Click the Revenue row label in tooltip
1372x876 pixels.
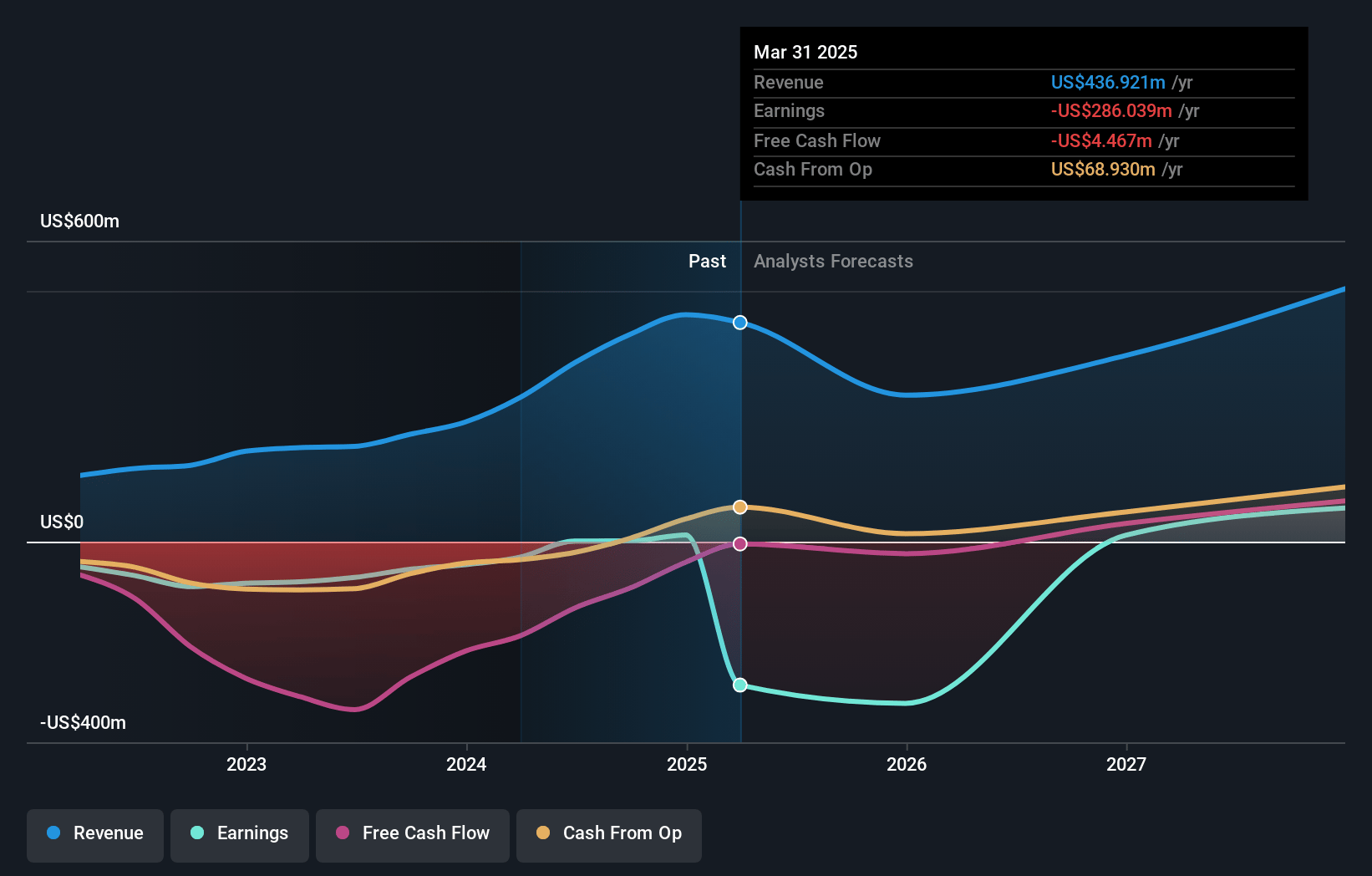(x=789, y=83)
